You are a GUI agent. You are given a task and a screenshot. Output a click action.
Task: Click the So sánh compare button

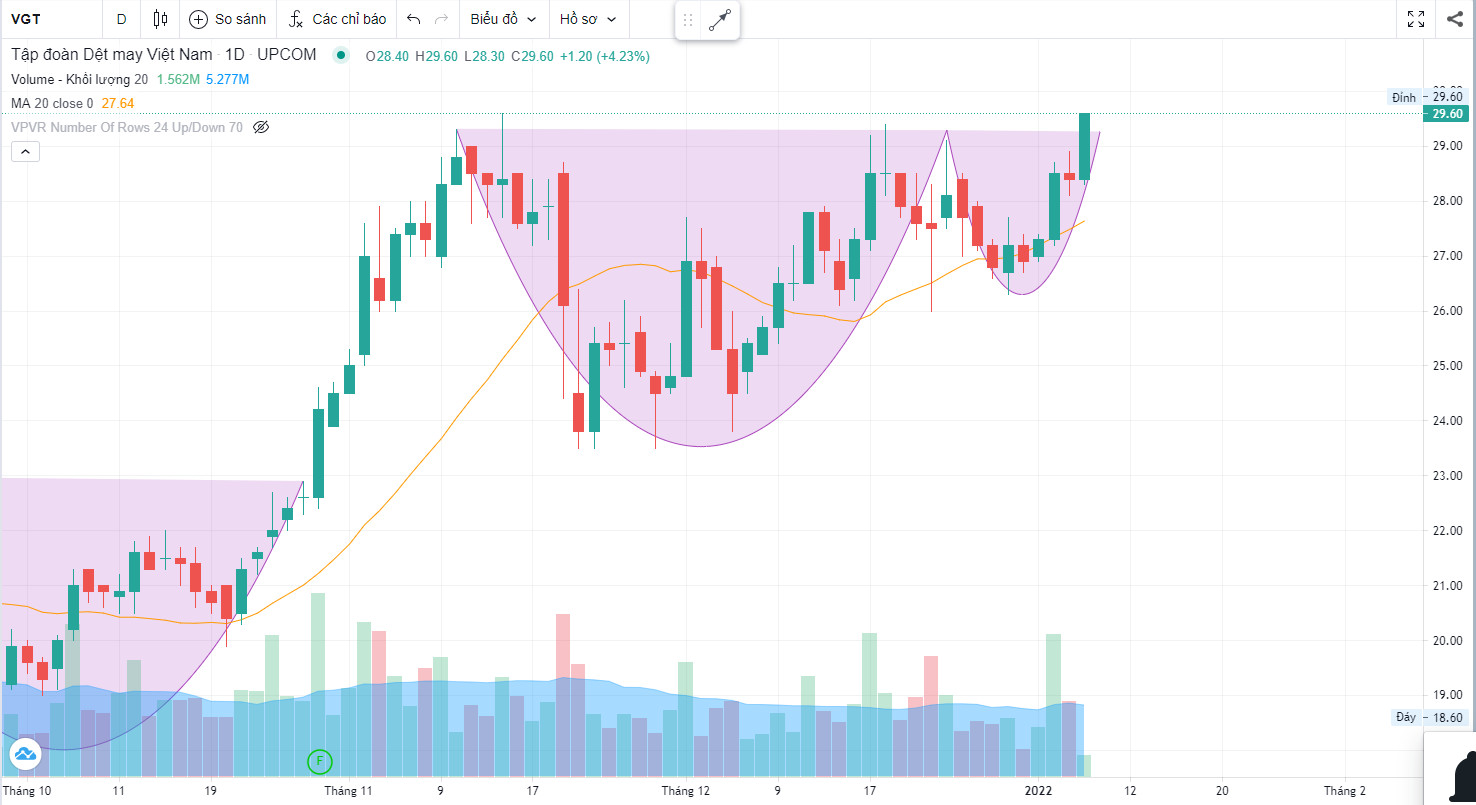point(227,19)
